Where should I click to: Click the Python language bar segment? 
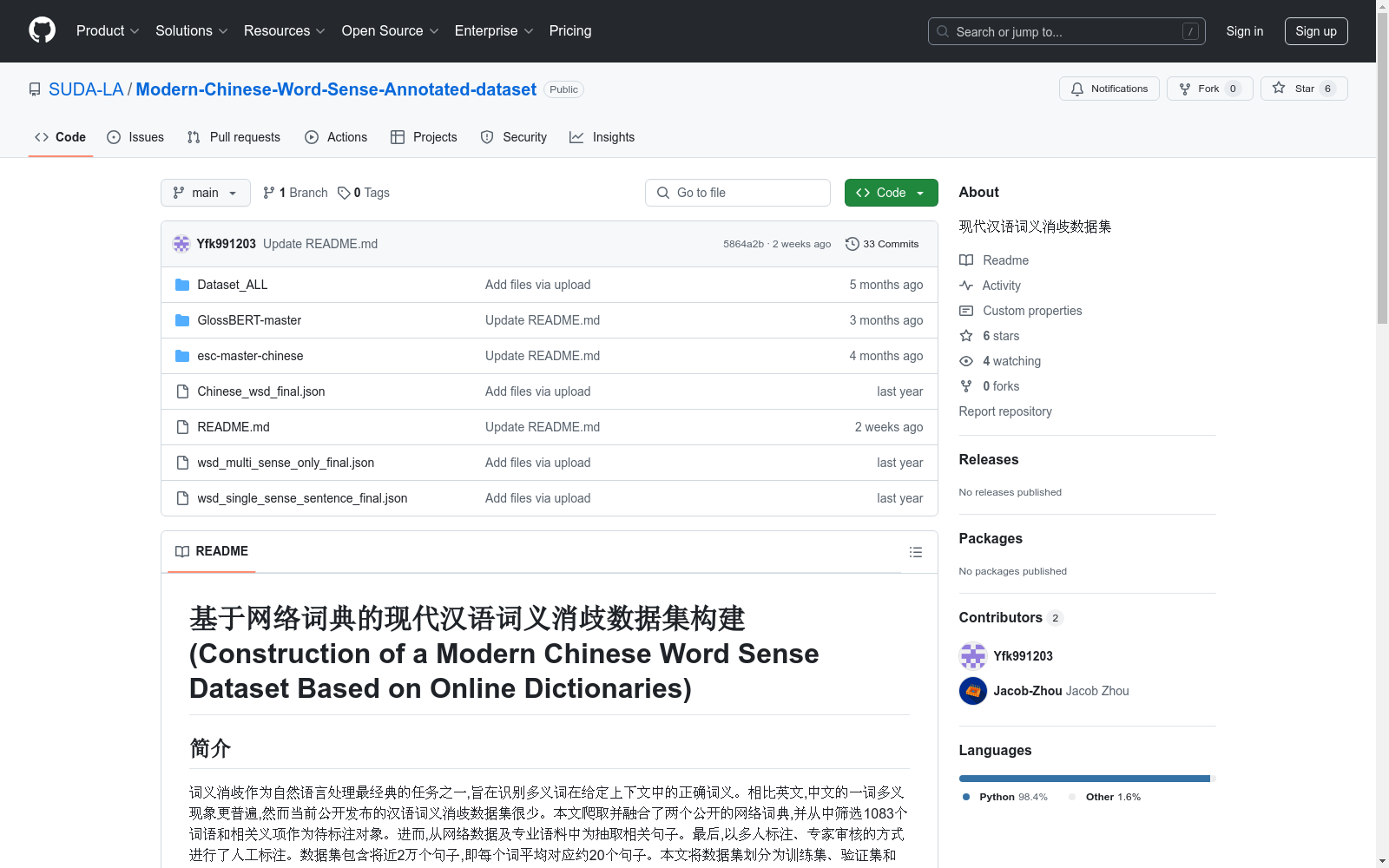(x=1084, y=779)
